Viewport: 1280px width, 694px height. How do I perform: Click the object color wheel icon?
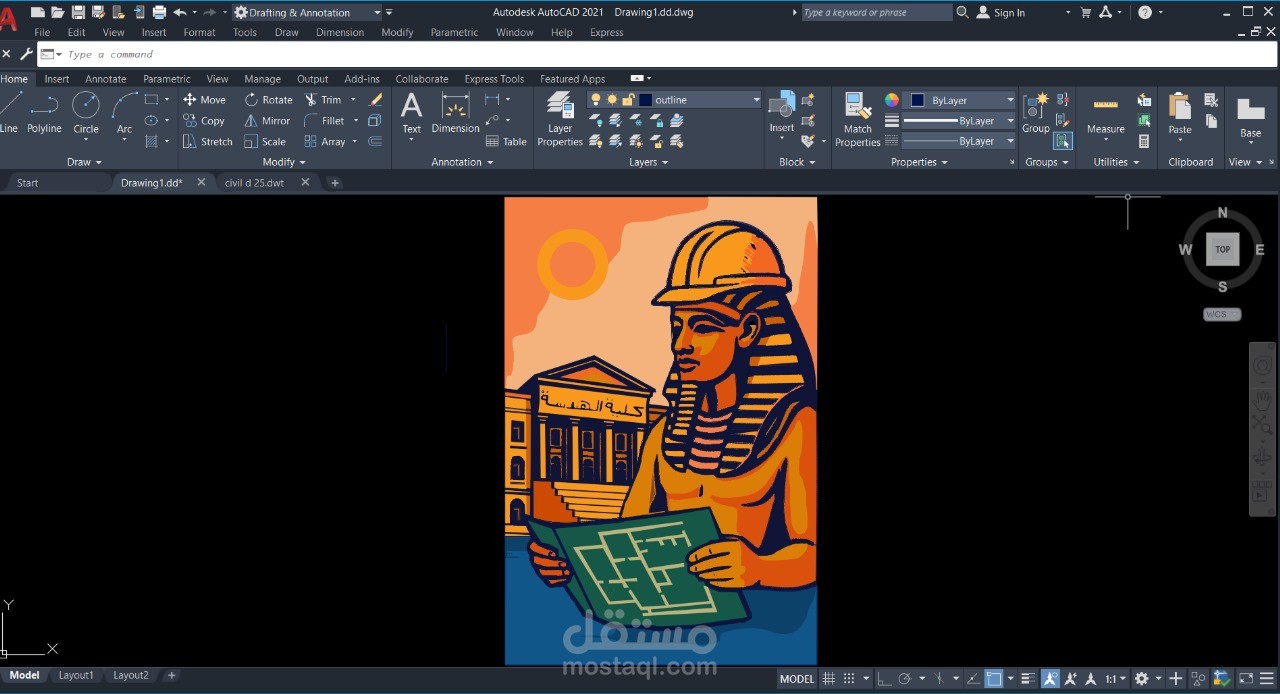891,100
